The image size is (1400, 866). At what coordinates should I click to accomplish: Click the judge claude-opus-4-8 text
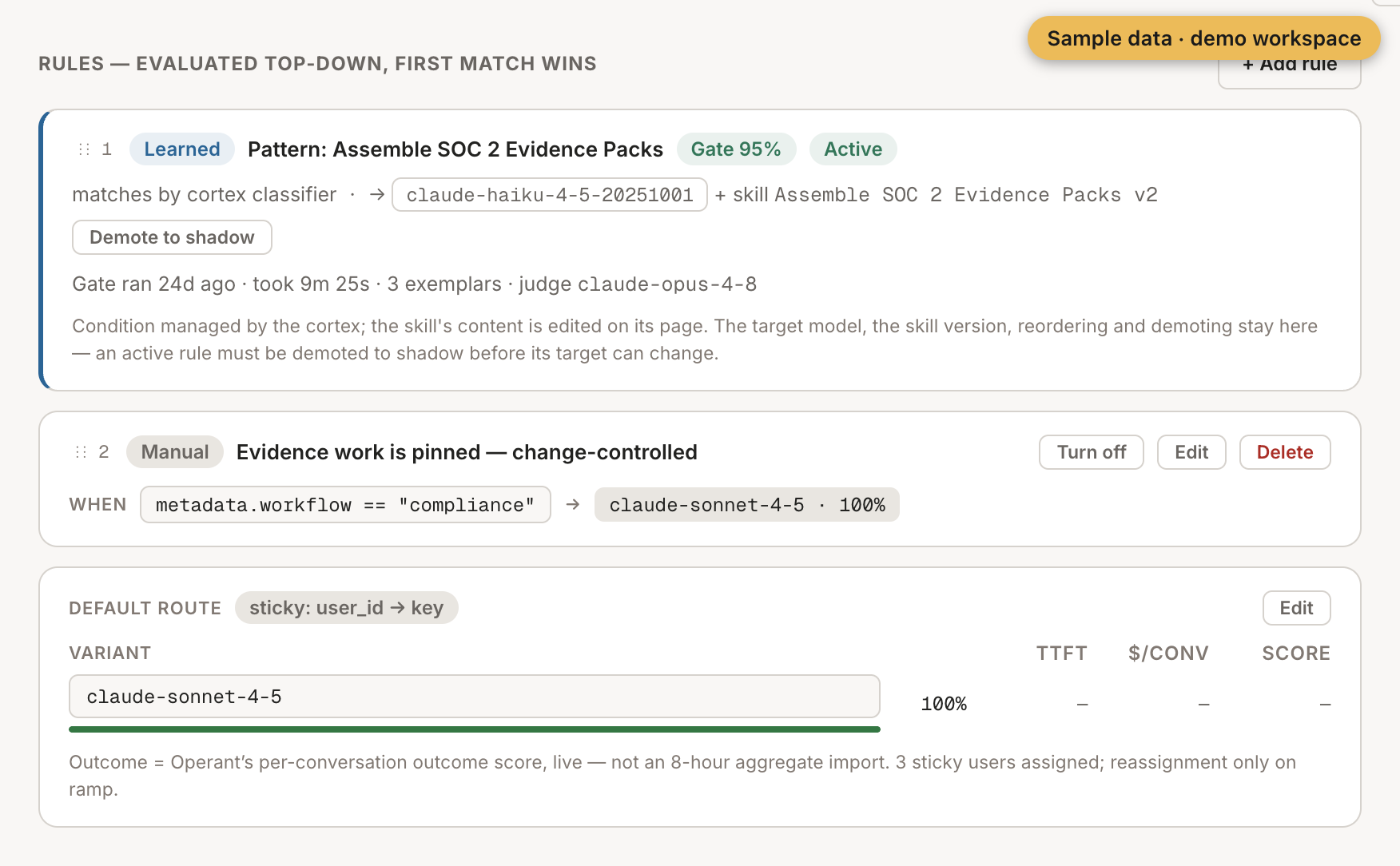pyautogui.click(x=638, y=284)
